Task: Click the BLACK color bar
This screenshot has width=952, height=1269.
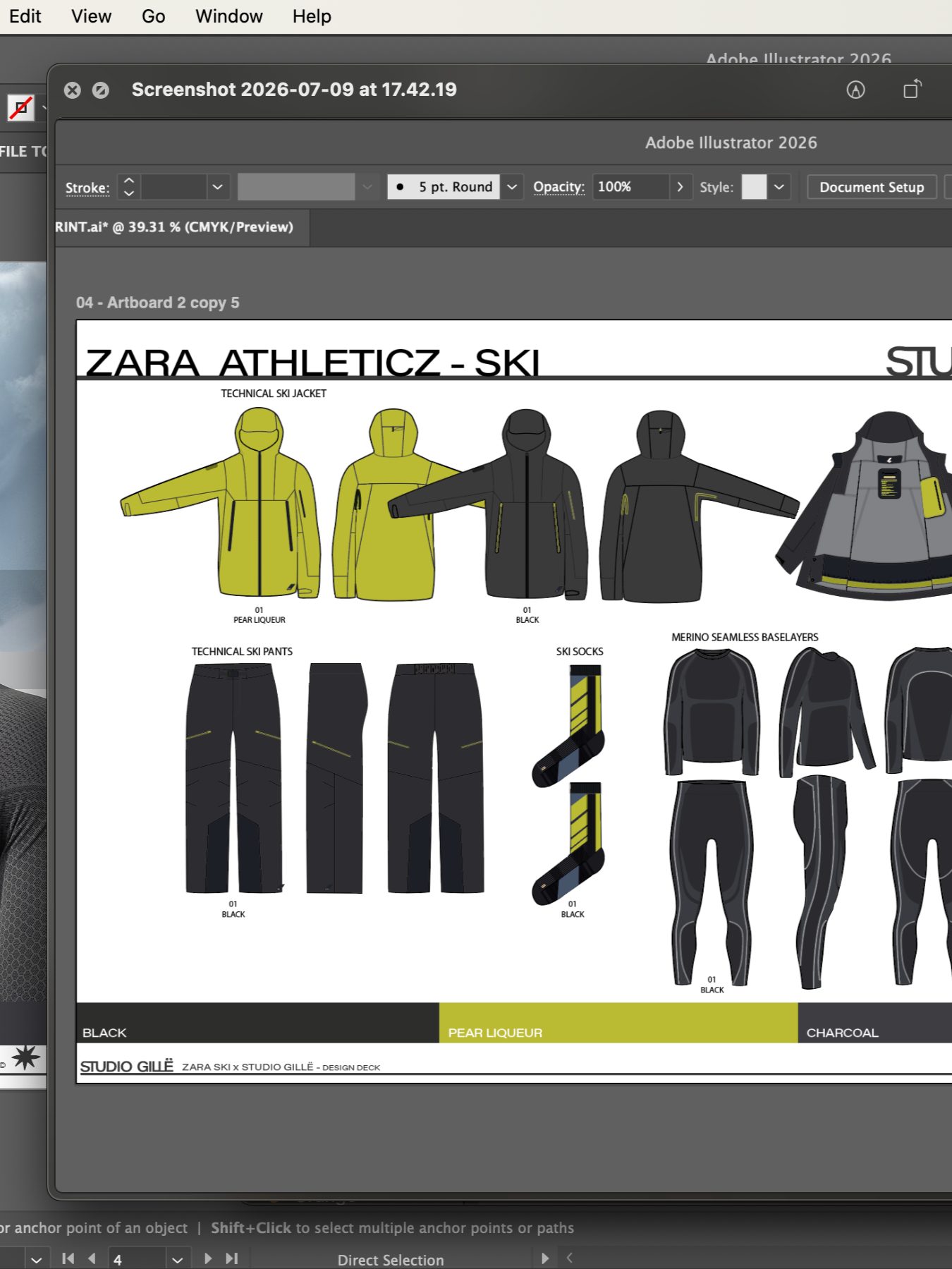Action: coord(257,1022)
